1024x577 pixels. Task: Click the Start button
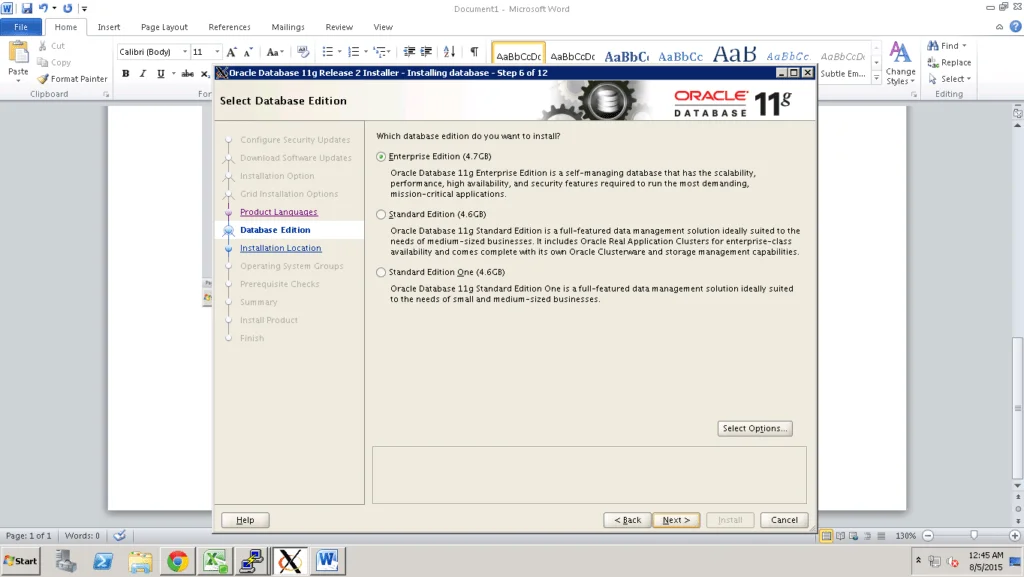coord(21,561)
